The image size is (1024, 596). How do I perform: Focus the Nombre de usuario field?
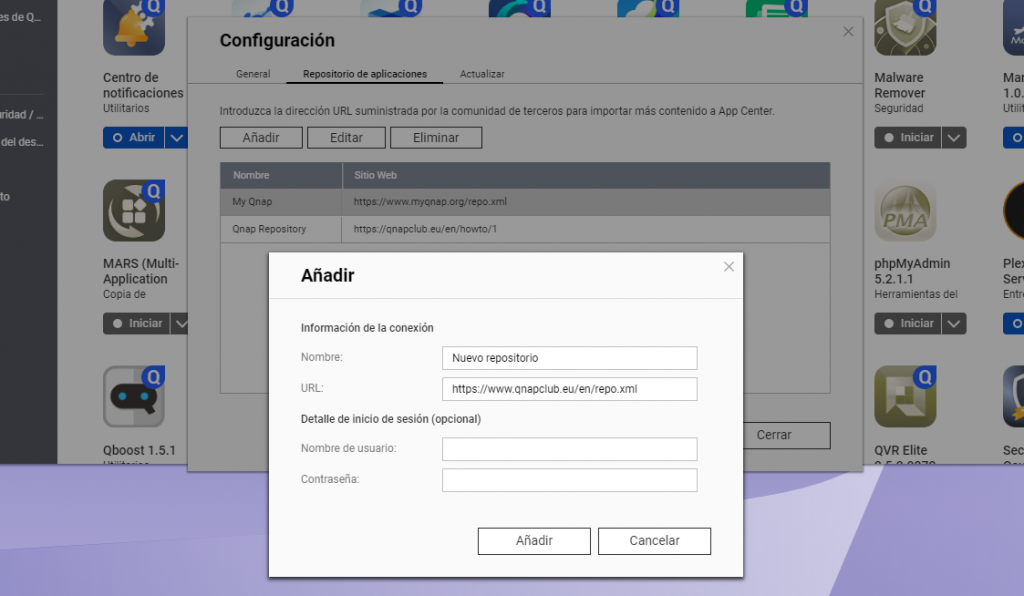569,449
